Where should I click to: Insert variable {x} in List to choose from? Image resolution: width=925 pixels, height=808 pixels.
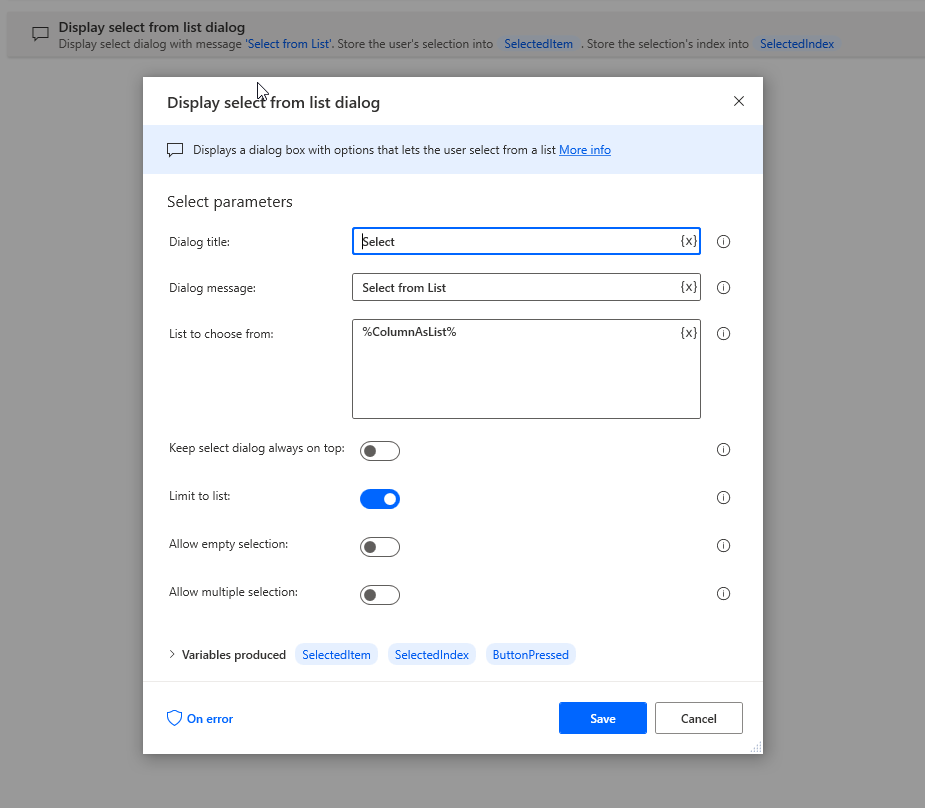click(688, 333)
